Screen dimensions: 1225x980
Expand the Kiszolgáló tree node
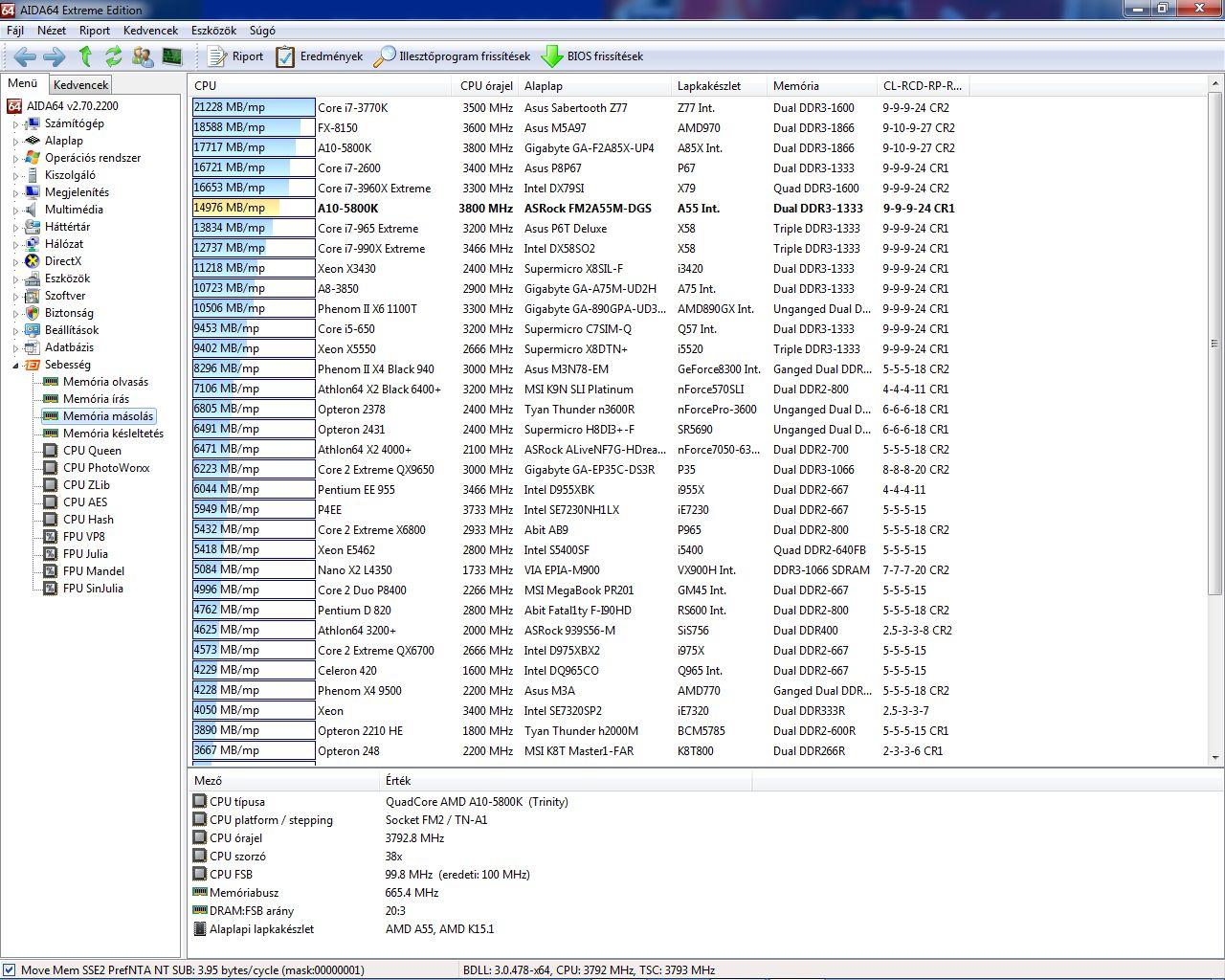15,176
